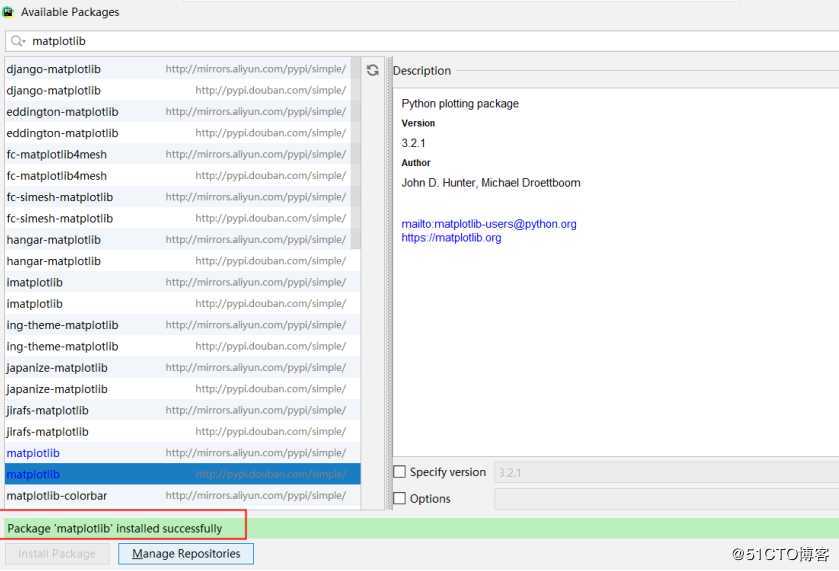Select hangar-matplotlib from douban mirror
The width and height of the screenshot is (839, 571).
coord(182,261)
